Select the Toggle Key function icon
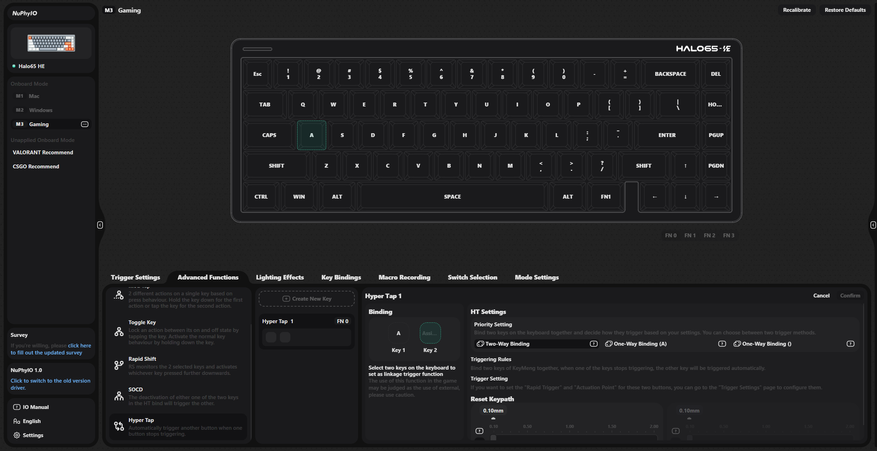This screenshot has height=451, width=877. click(119, 331)
